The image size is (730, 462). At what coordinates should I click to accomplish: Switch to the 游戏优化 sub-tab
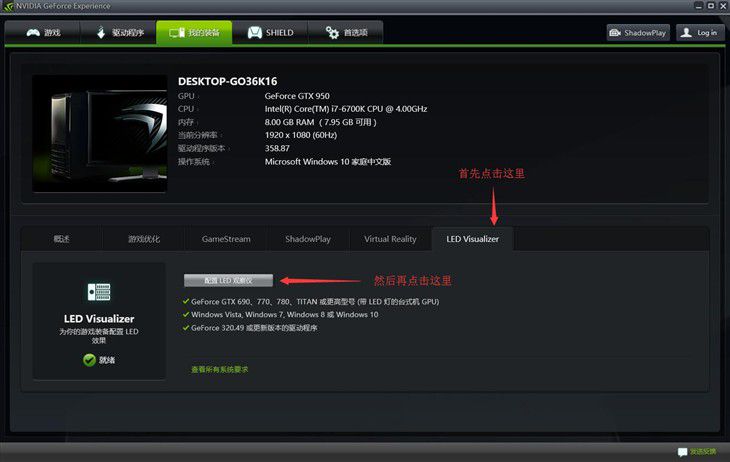(x=144, y=239)
